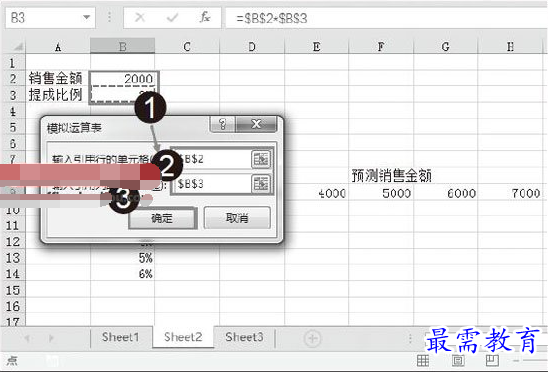Switch to Sheet2 tab
This screenshot has height=372, width=548.
pyautogui.click(x=183, y=337)
